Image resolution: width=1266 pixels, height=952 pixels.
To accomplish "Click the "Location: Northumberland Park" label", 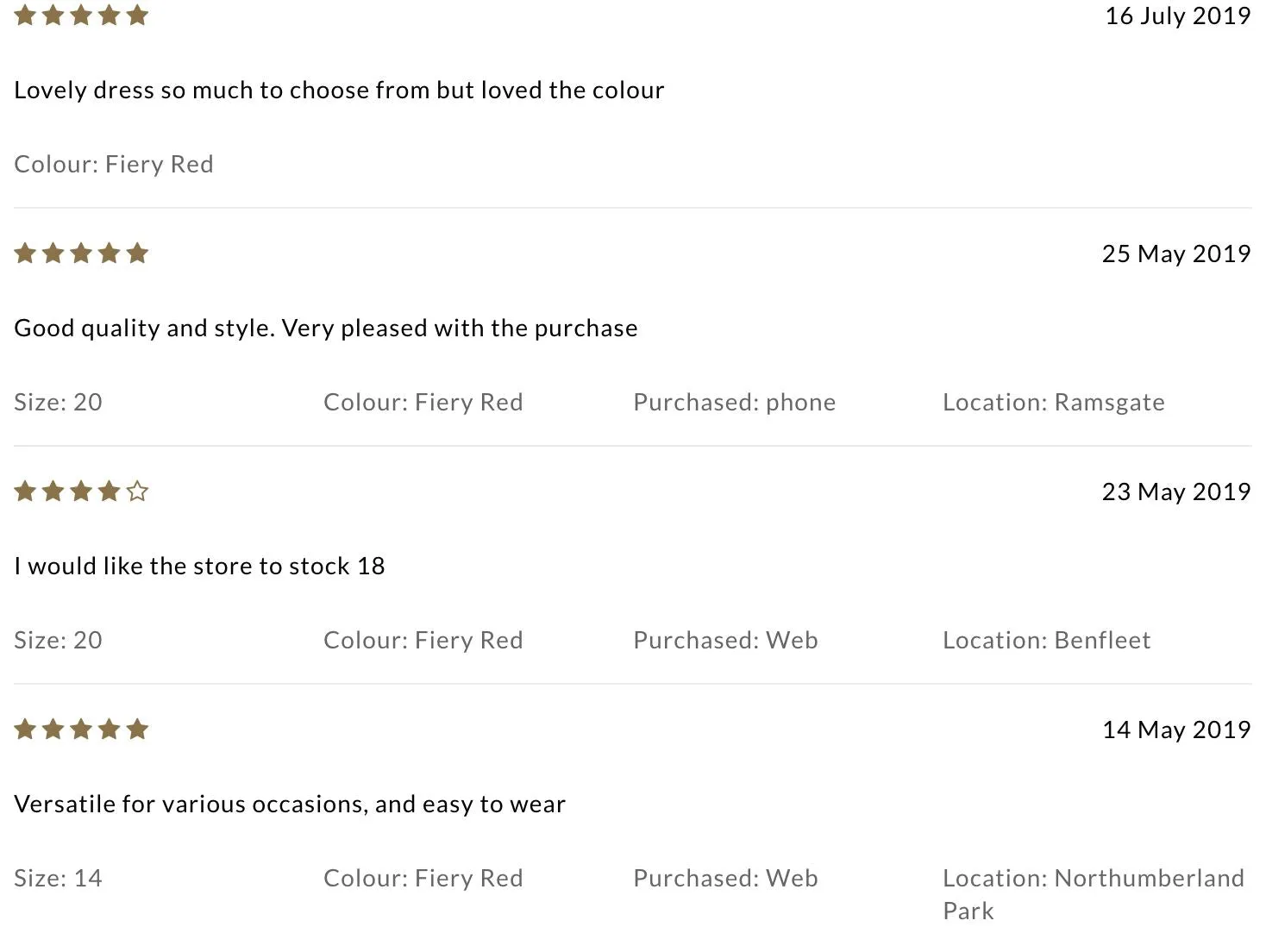I will point(1093,894).
